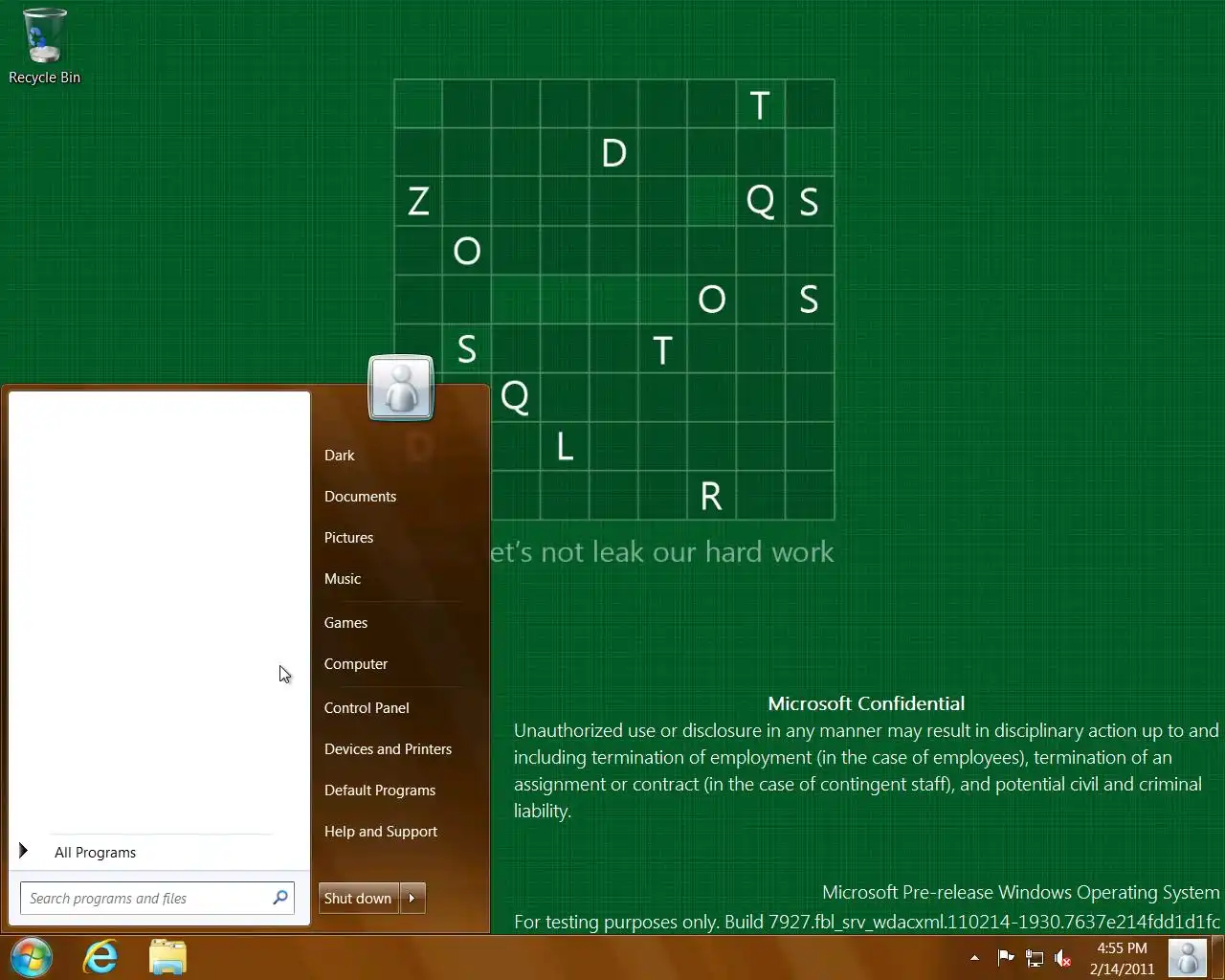Open Devices and Printers
Viewport: 1225px width, 980px height.
388,749
